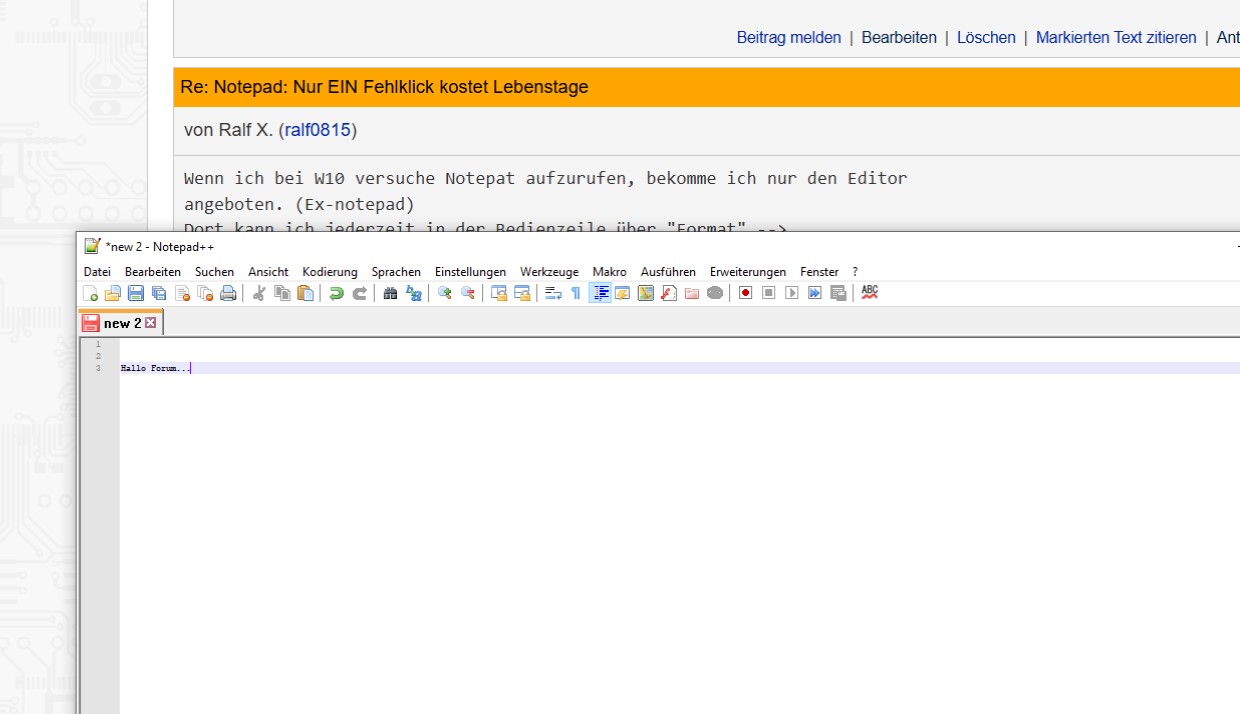Open the Sprachen menu
This screenshot has height=714, width=1240.
(396, 272)
